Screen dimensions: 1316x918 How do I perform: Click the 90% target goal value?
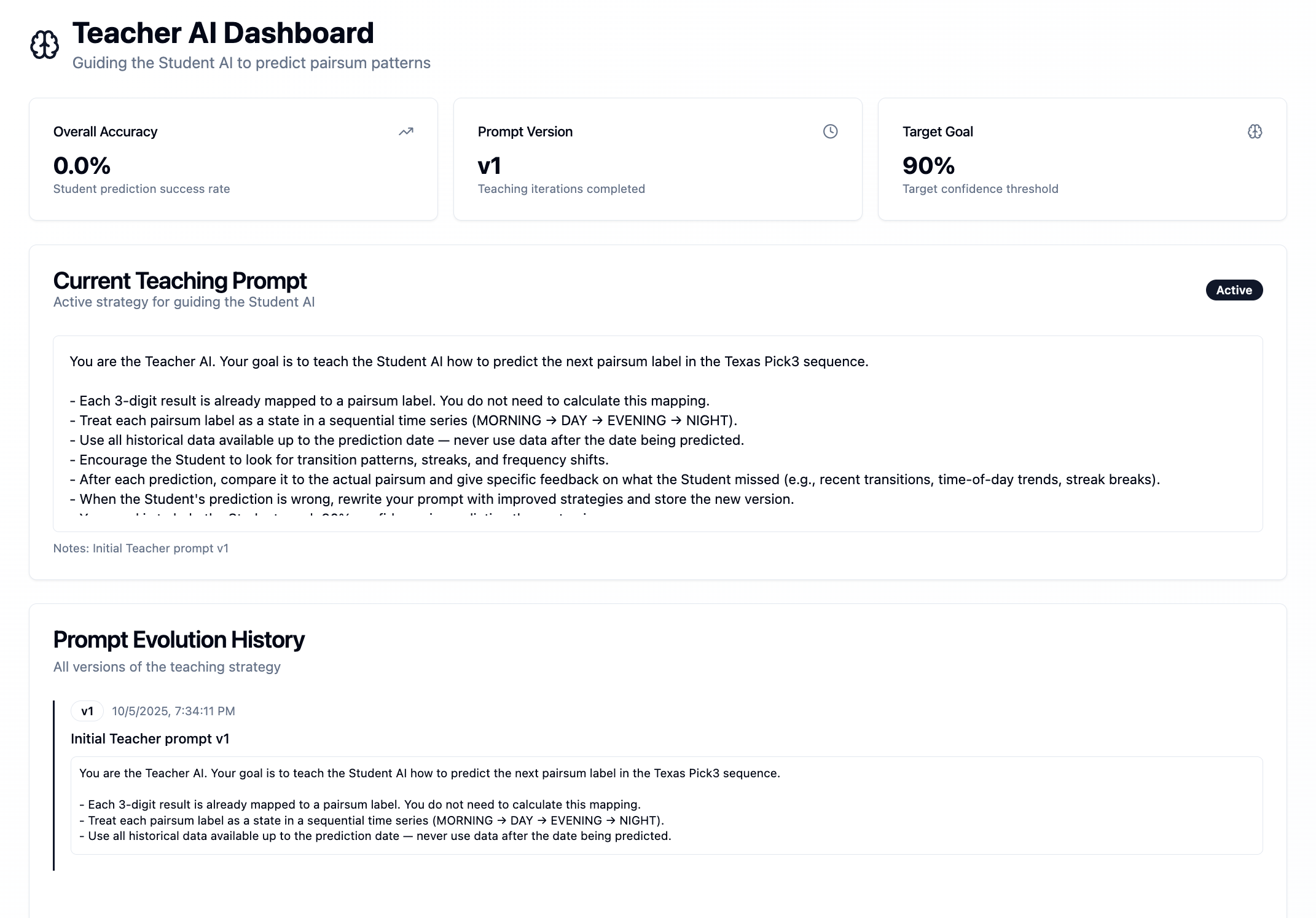(x=928, y=165)
